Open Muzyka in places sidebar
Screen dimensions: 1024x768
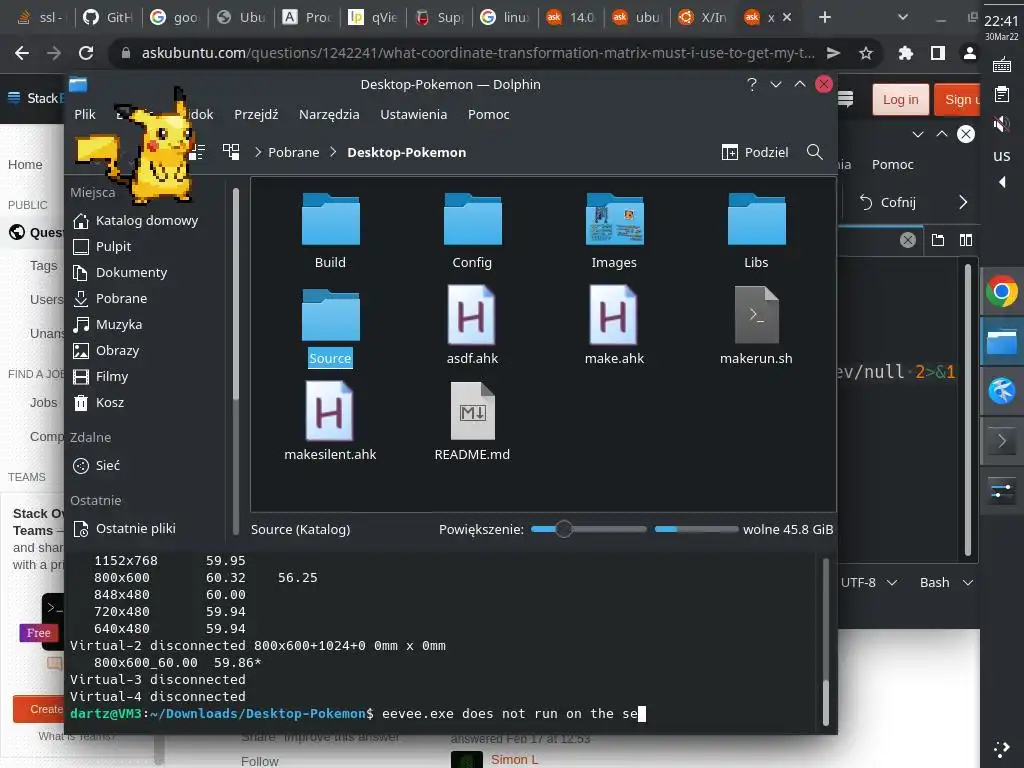(107, 325)
